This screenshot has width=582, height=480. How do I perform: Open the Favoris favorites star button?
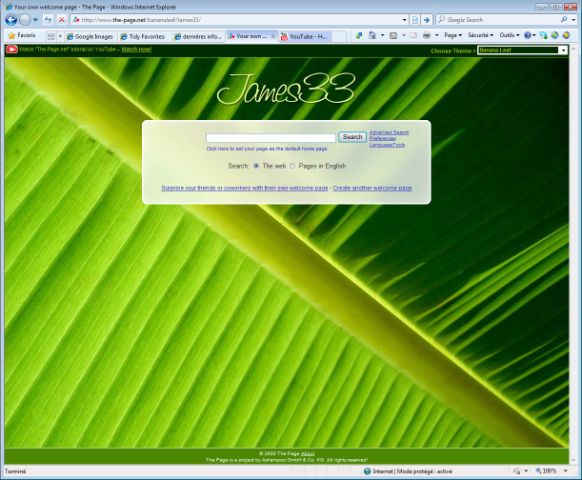click(22, 35)
